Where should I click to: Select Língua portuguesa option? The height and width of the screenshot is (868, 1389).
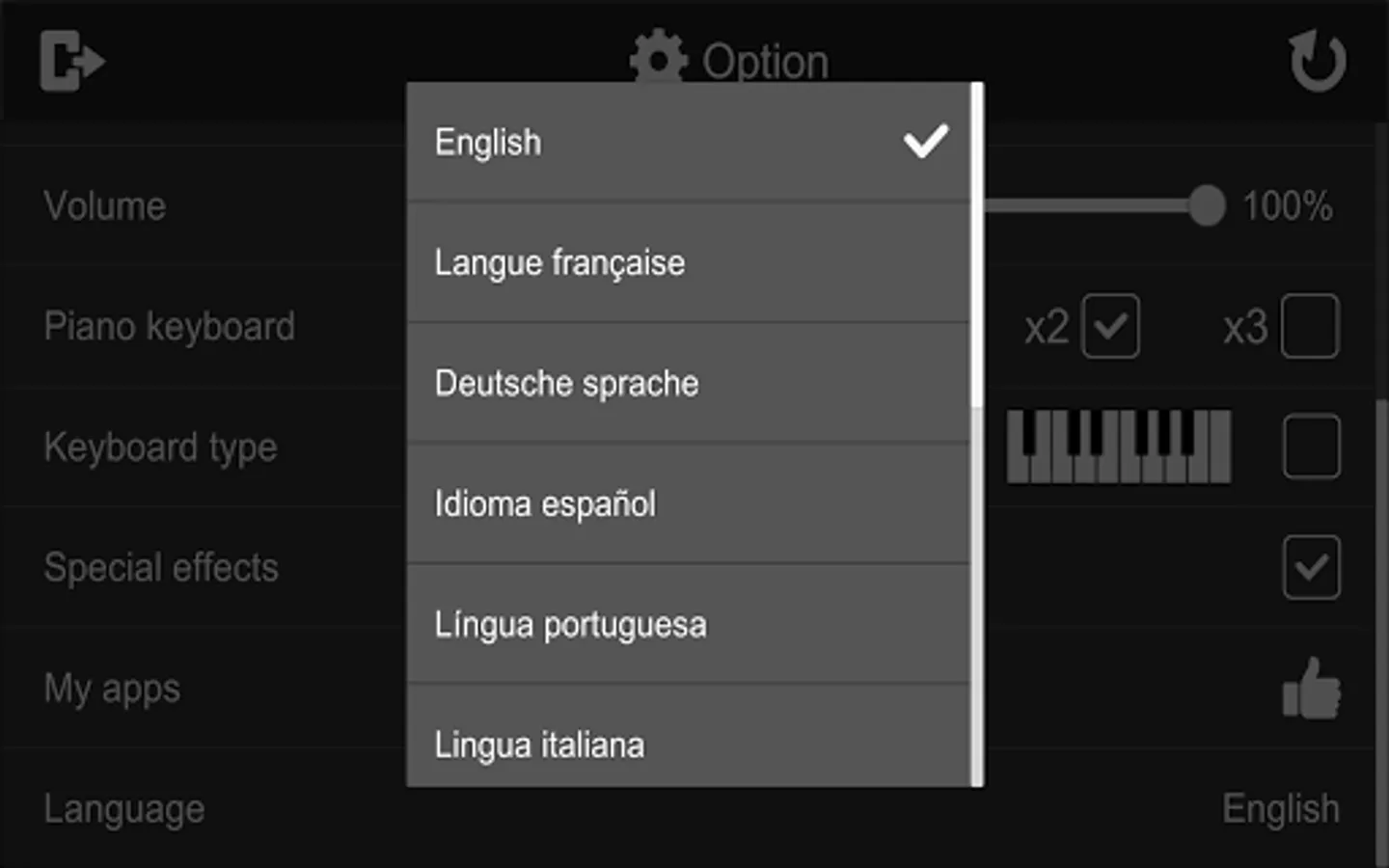[570, 624]
